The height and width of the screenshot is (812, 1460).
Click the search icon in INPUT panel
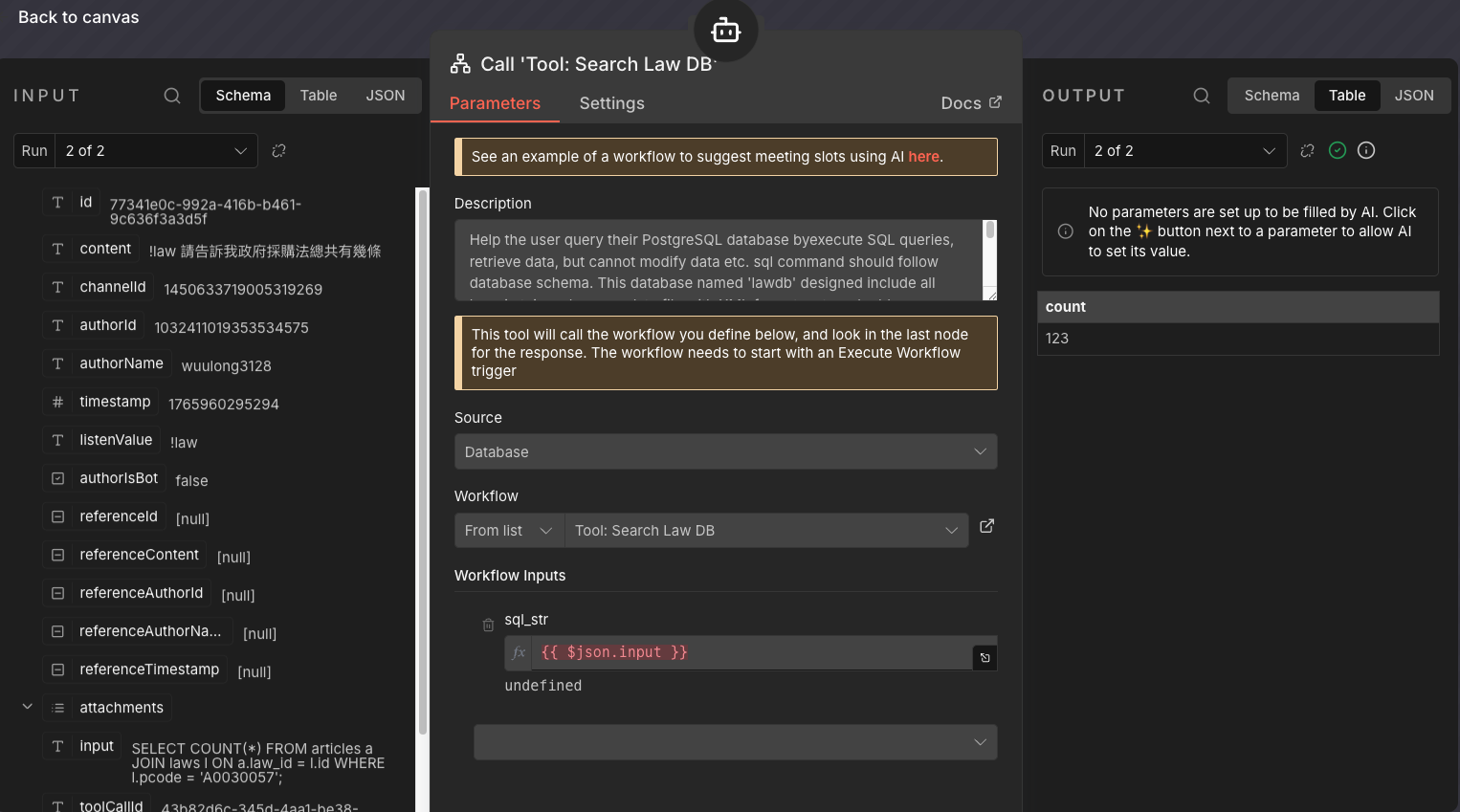(x=172, y=96)
